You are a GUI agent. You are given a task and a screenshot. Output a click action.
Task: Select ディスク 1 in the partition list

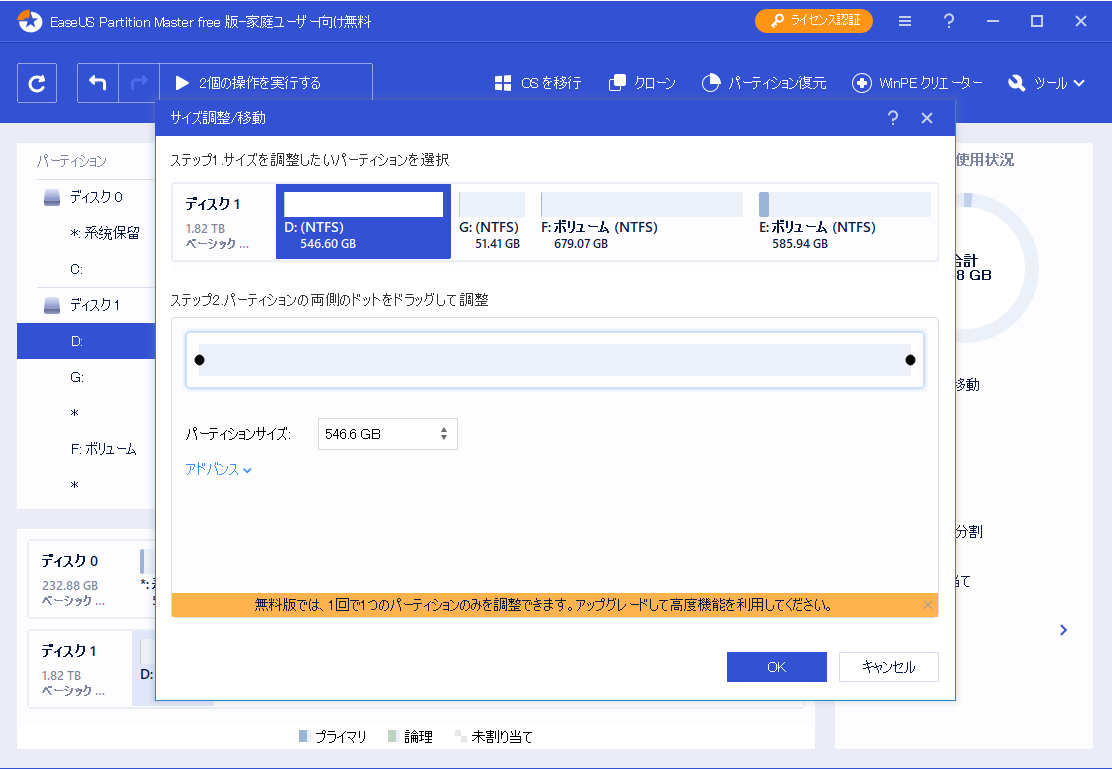tap(95, 306)
